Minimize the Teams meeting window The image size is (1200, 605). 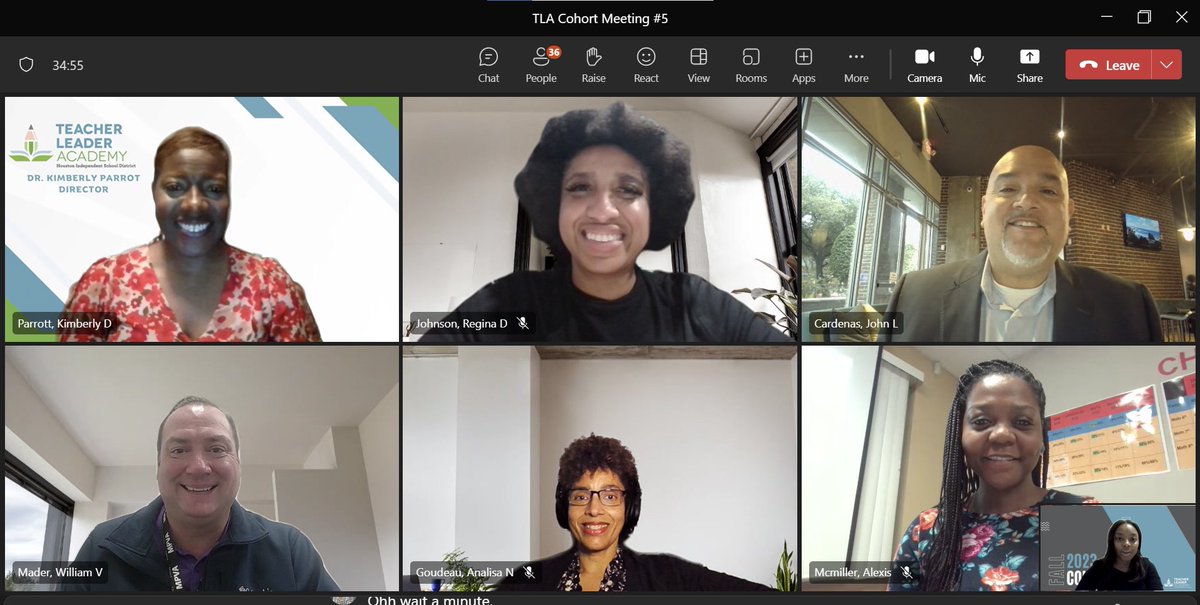(1105, 17)
